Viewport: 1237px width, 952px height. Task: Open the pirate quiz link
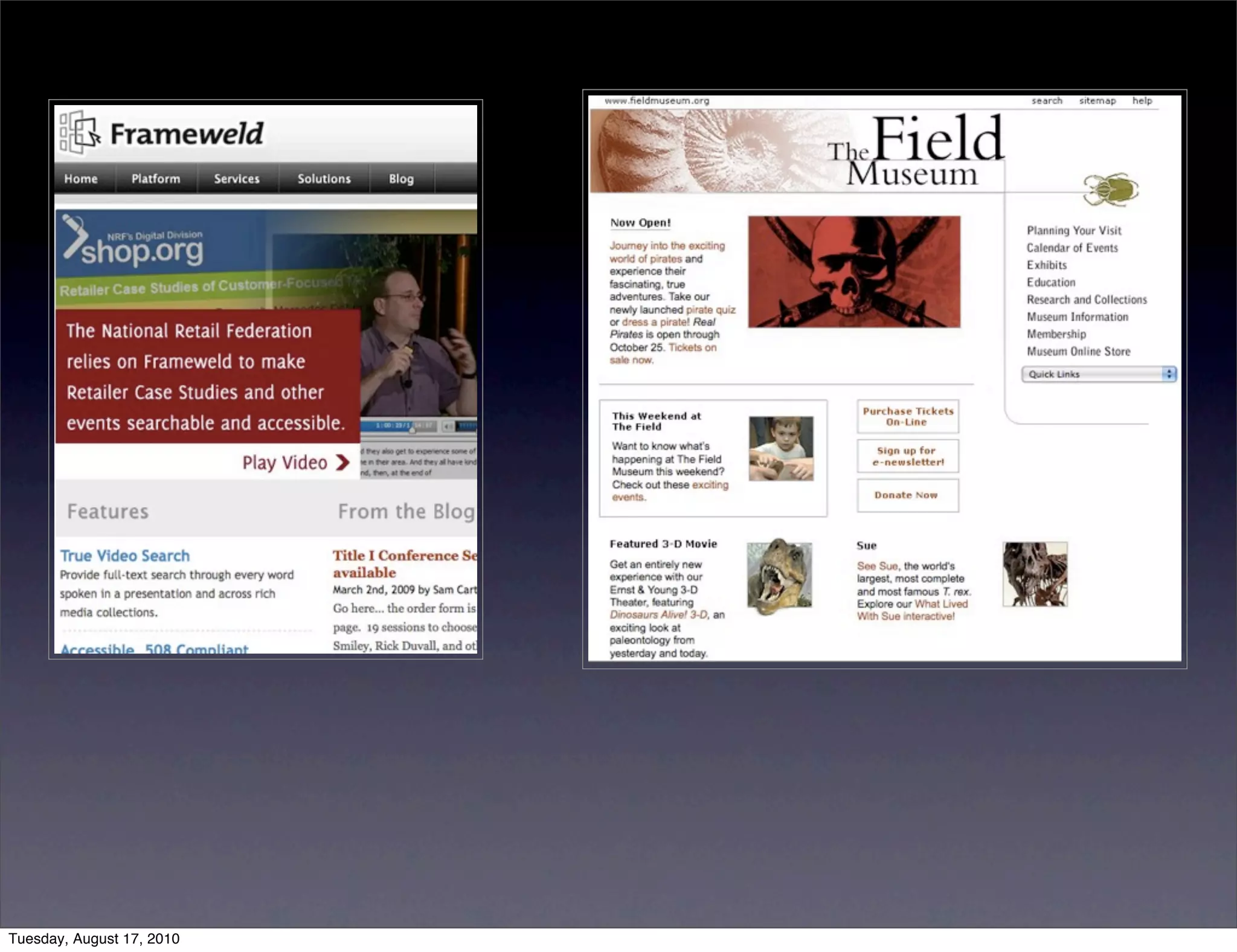tap(711, 310)
